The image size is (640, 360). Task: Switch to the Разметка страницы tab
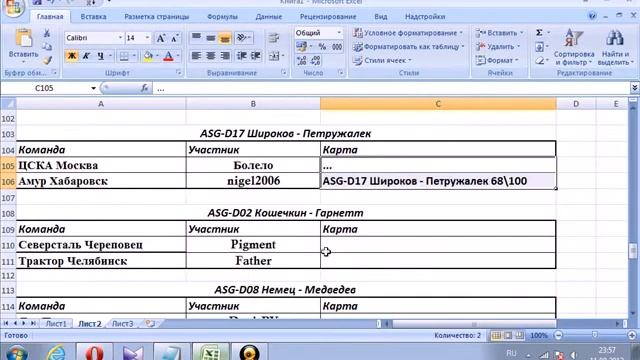(x=157, y=17)
